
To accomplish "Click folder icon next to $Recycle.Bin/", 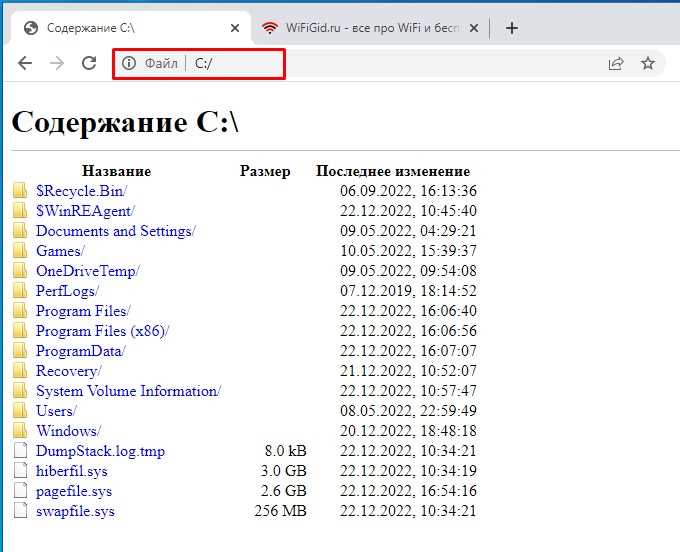I will point(20,190).
